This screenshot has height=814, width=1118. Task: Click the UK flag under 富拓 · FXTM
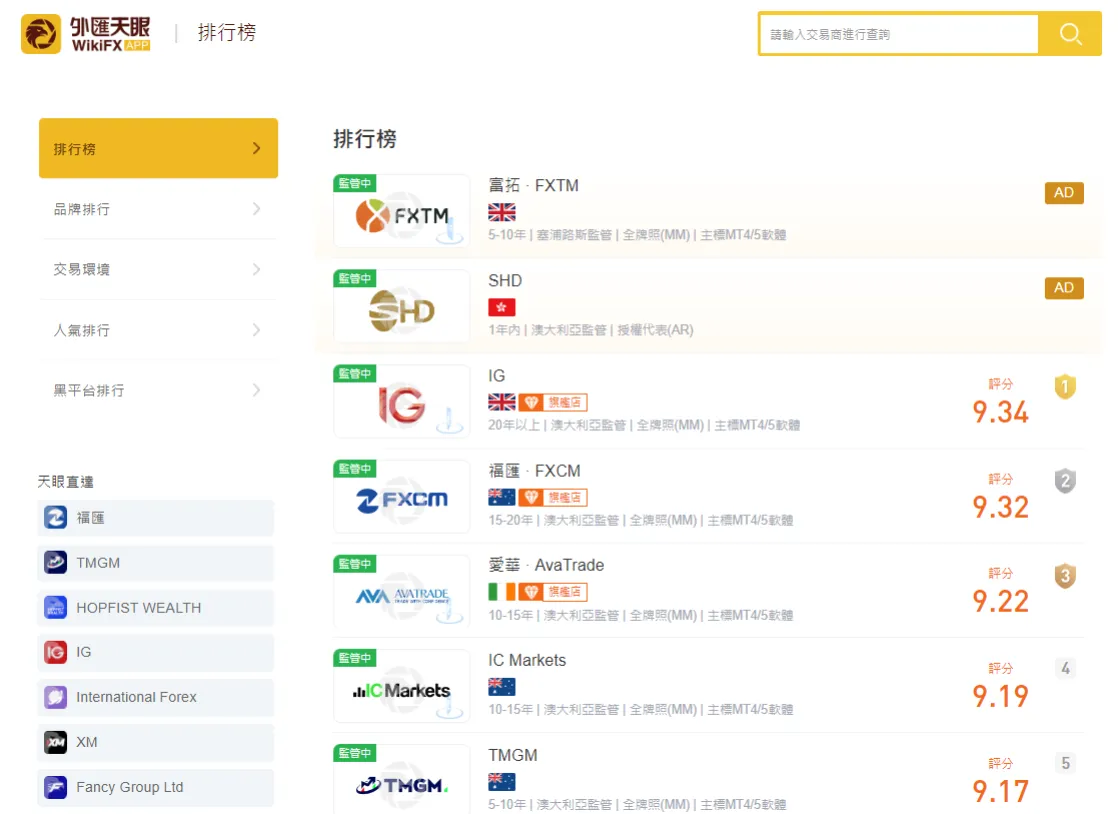(x=502, y=212)
